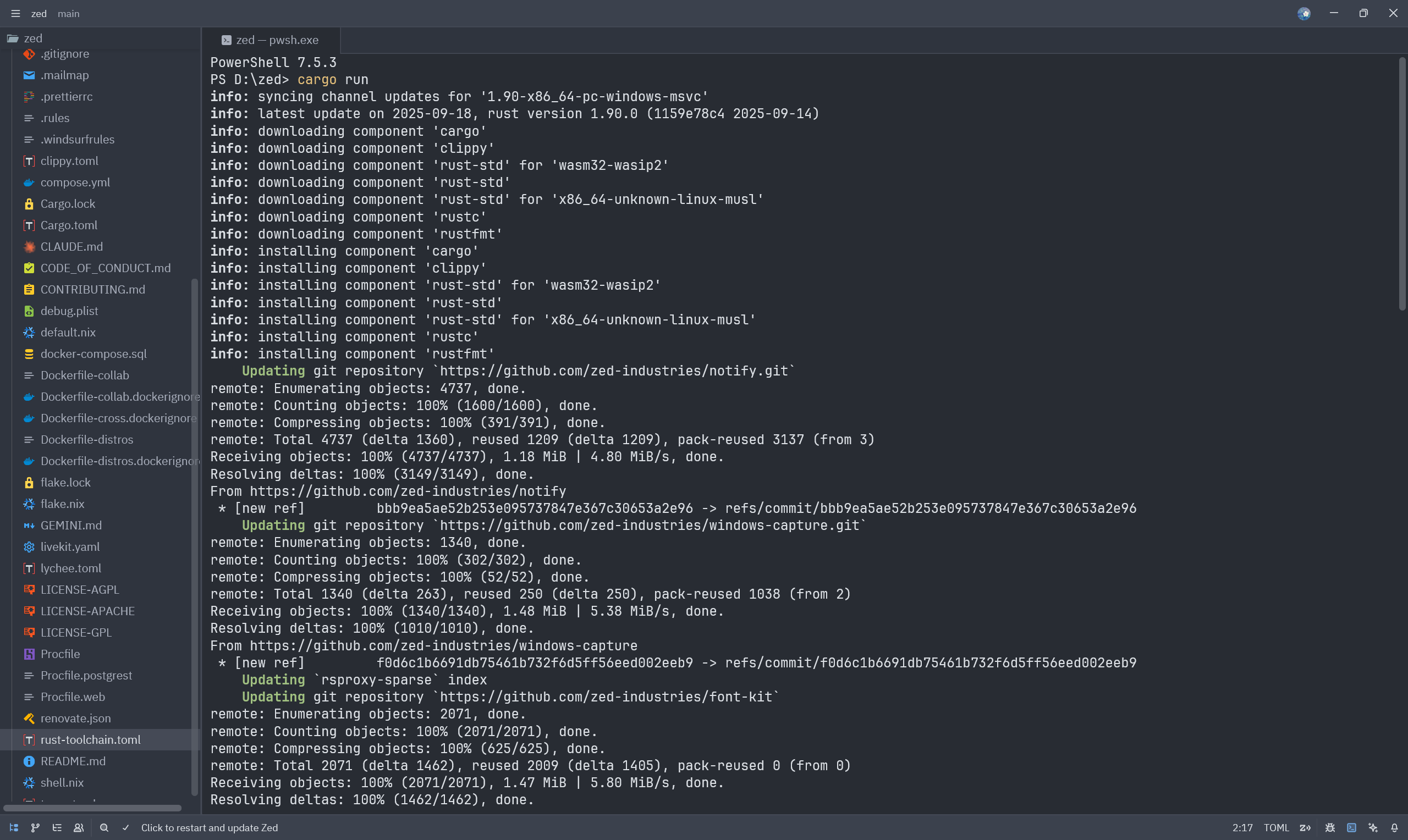The height and width of the screenshot is (840, 1408).
Task: Collapse the zed root folder
Action: 33,38
